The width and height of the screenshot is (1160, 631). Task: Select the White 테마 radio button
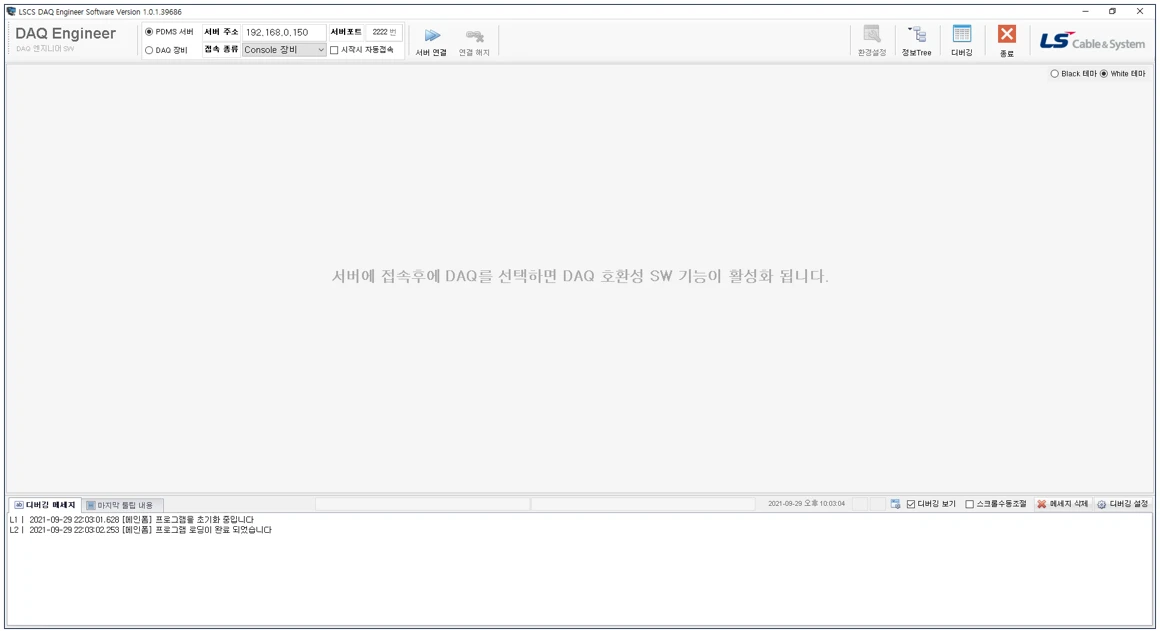pyautogui.click(x=1104, y=74)
